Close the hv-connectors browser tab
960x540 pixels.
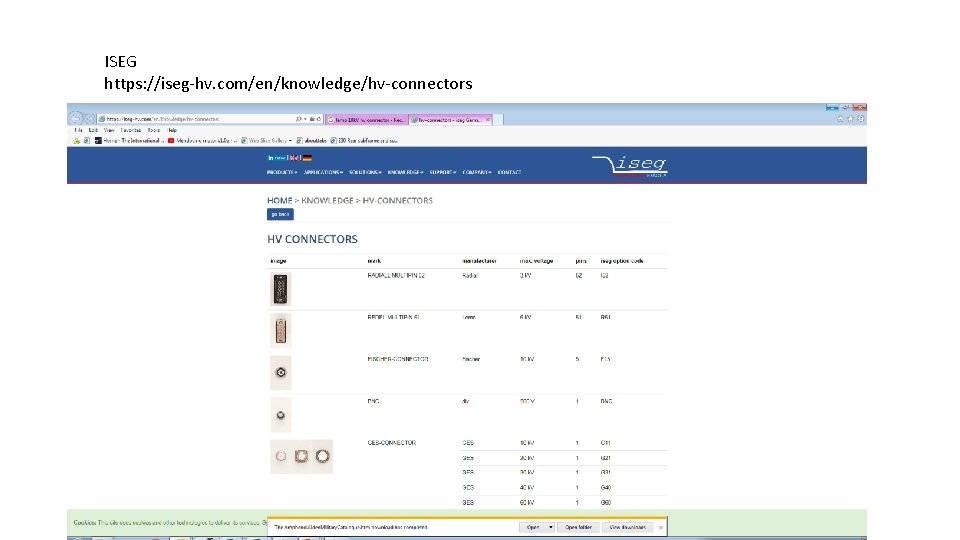(x=487, y=120)
